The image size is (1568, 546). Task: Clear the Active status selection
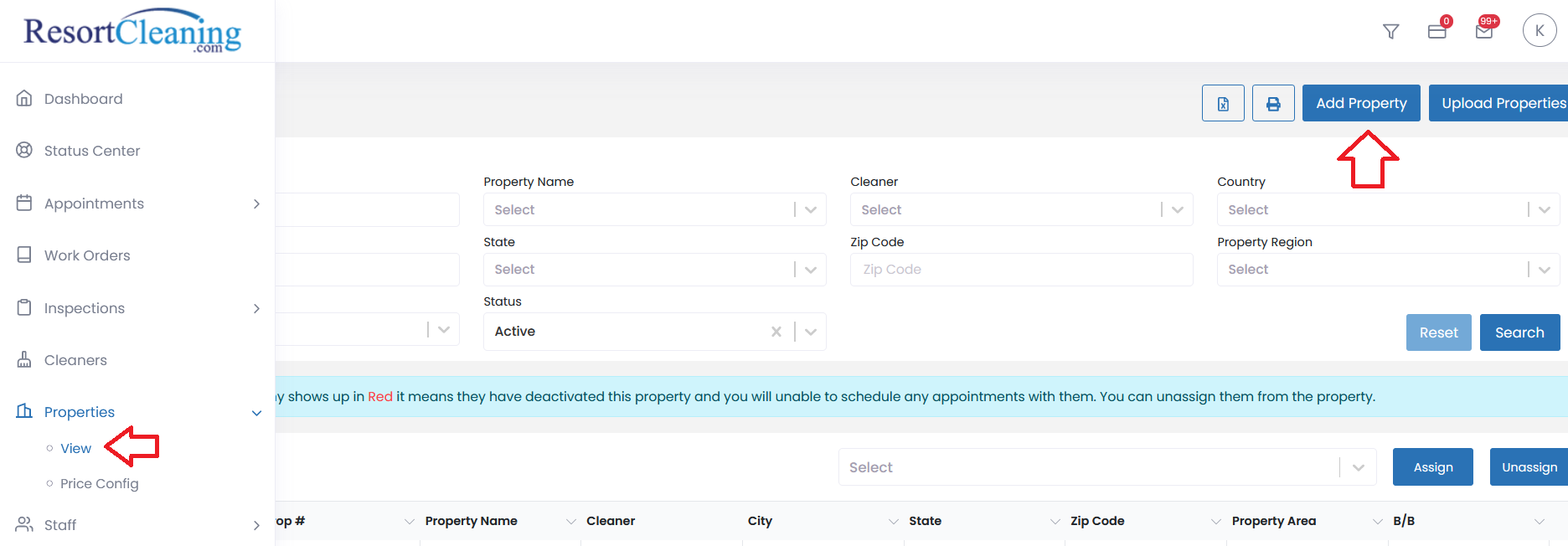coord(776,332)
